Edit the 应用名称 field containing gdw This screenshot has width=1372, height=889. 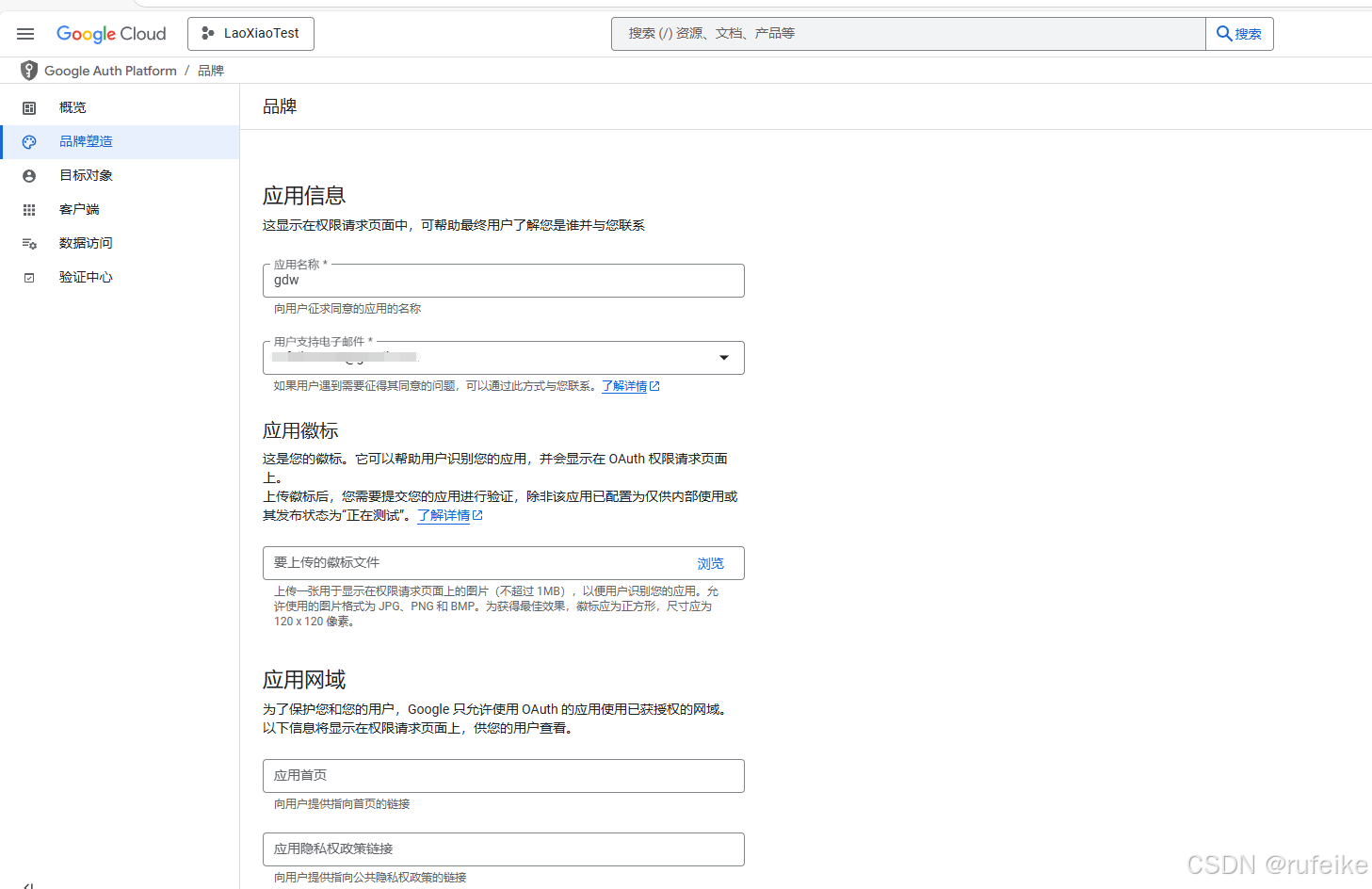tap(504, 281)
